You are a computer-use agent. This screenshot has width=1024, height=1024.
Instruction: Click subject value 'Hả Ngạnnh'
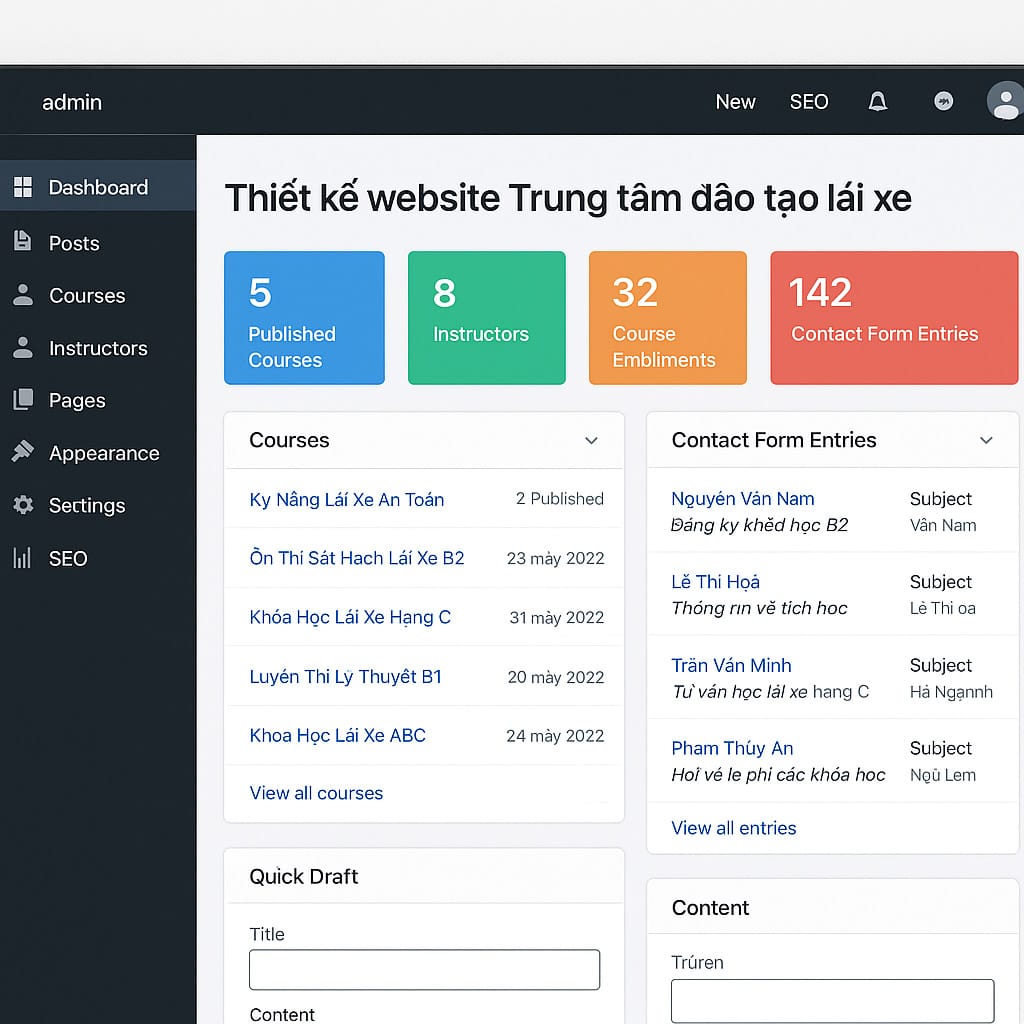[x=952, y=692]
